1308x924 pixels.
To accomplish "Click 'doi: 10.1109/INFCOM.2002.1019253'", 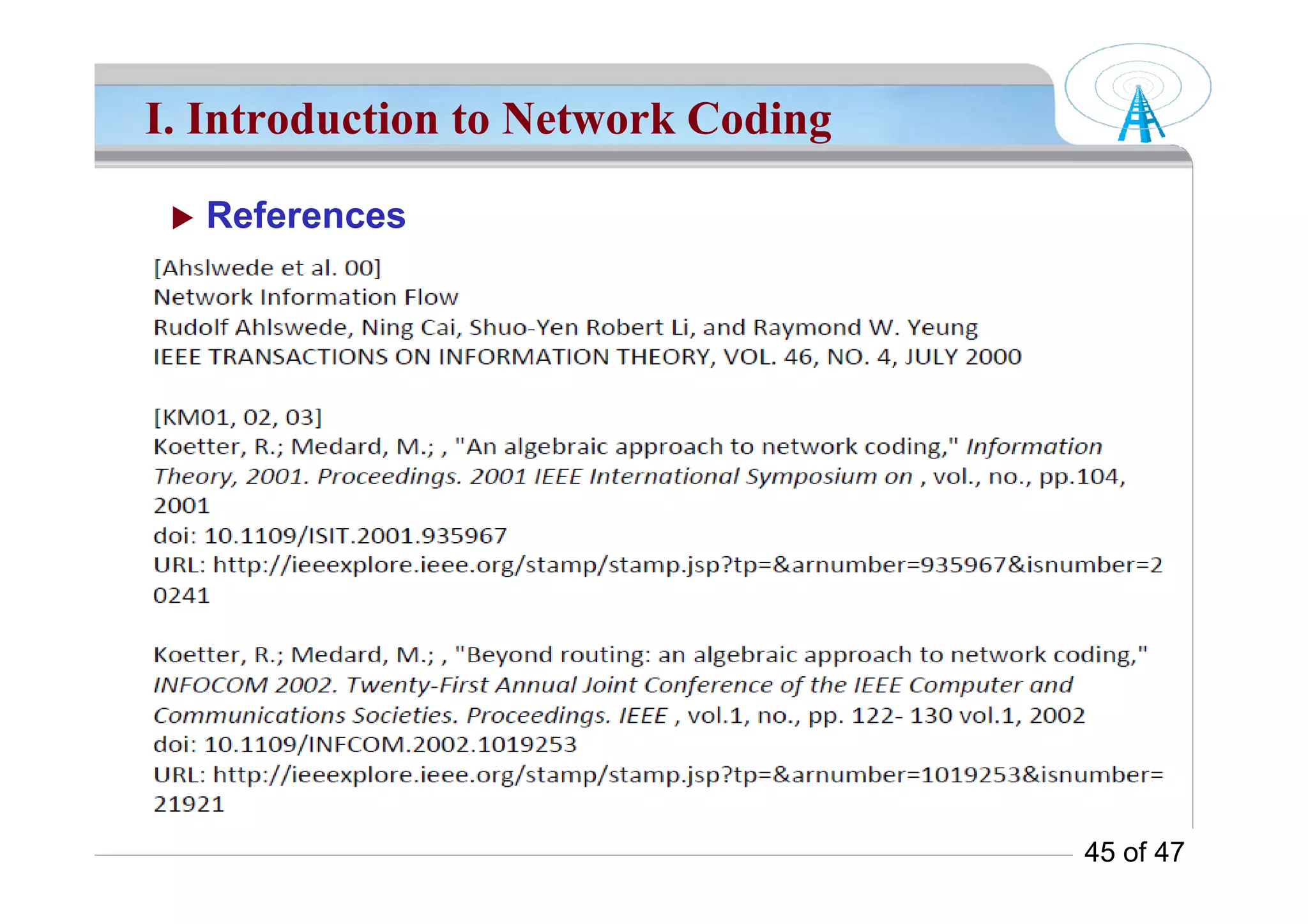I will coord(365,745).
